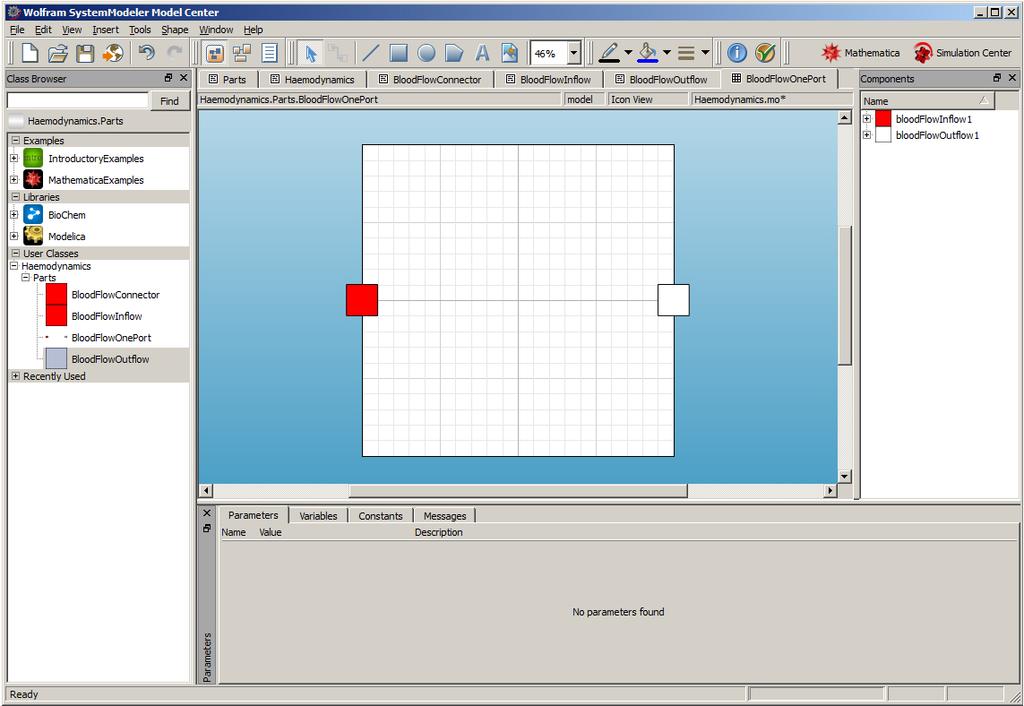Open the Constants tab
Screen dimensions: 1024x706
pyautogui.click(x=380, y=516)
